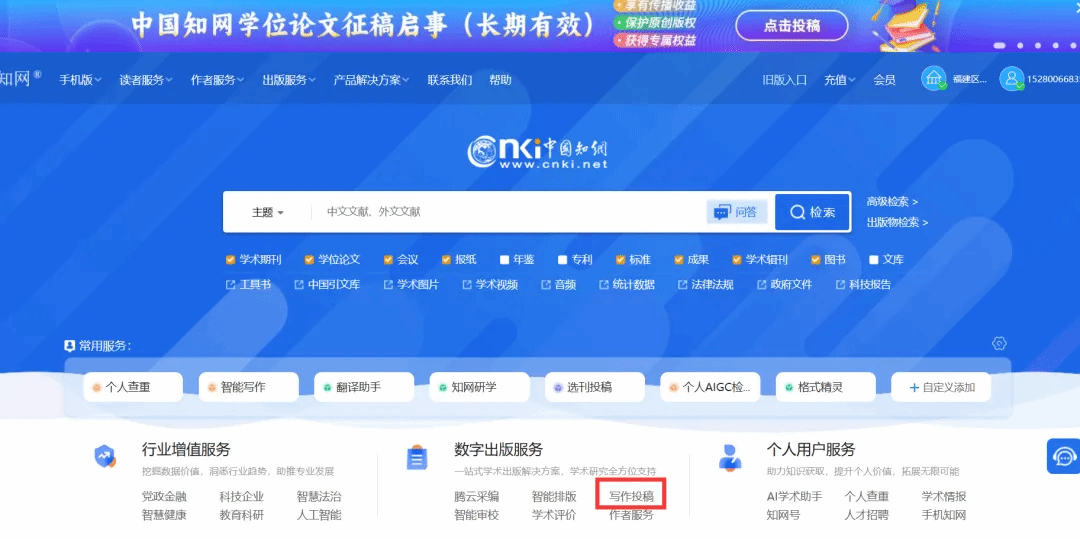Check the 年鉴 checkbox
The height and width of the screenshot is (539, 1080).
504,260
